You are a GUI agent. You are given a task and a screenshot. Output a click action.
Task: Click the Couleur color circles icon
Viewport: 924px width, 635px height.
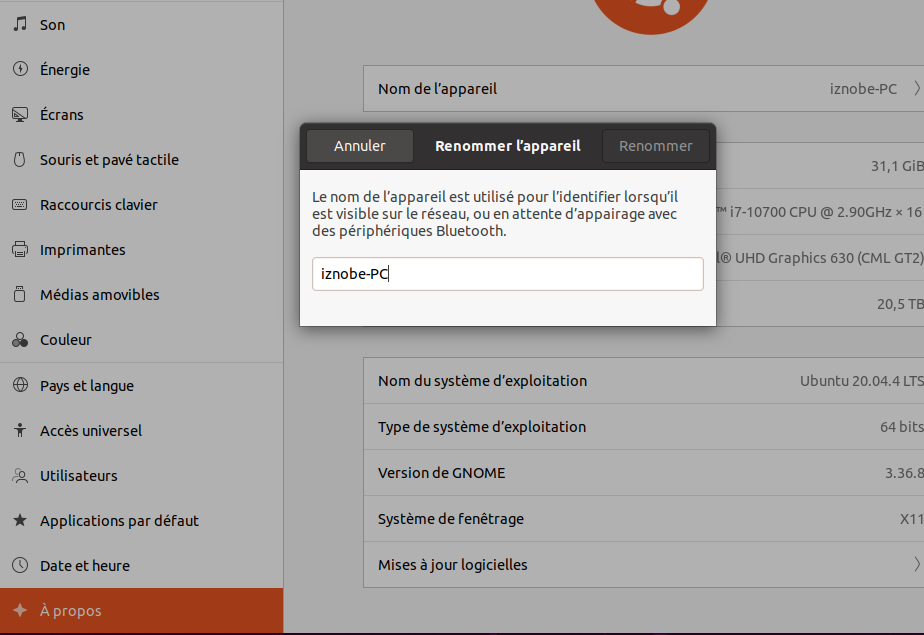[20, 339]
